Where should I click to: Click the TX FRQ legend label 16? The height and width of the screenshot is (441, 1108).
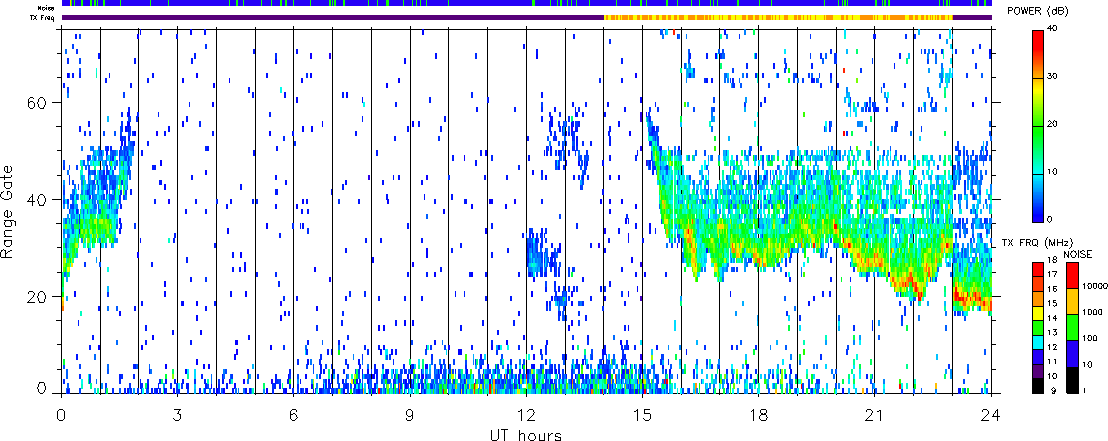coord(1053,289)
